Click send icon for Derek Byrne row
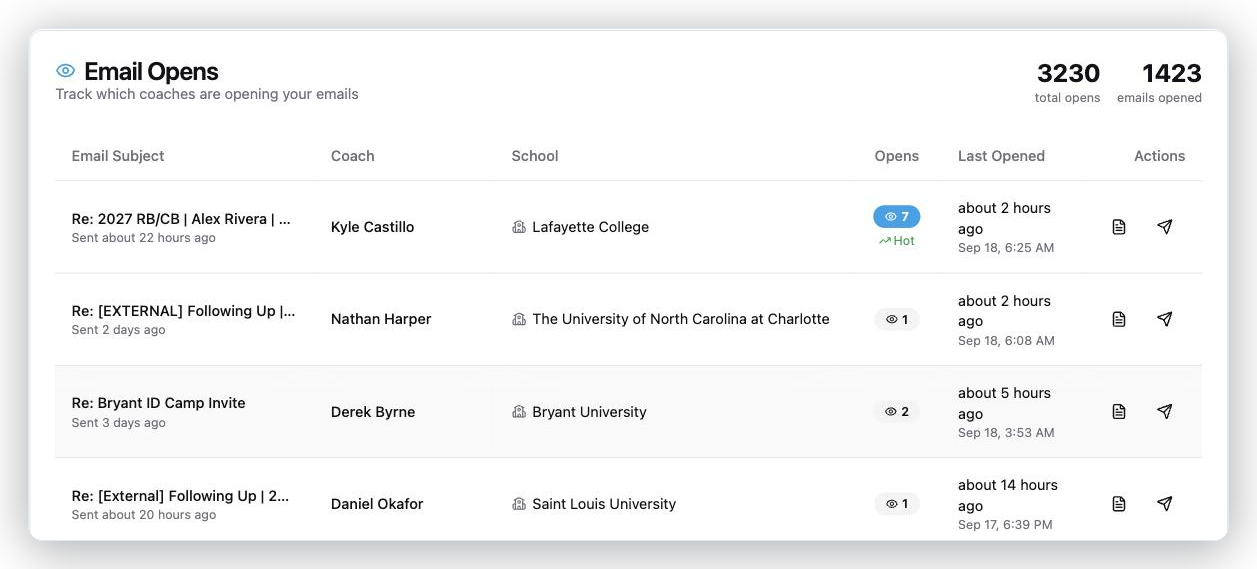Viewport: 1257px width, 569px height. 1164,411
